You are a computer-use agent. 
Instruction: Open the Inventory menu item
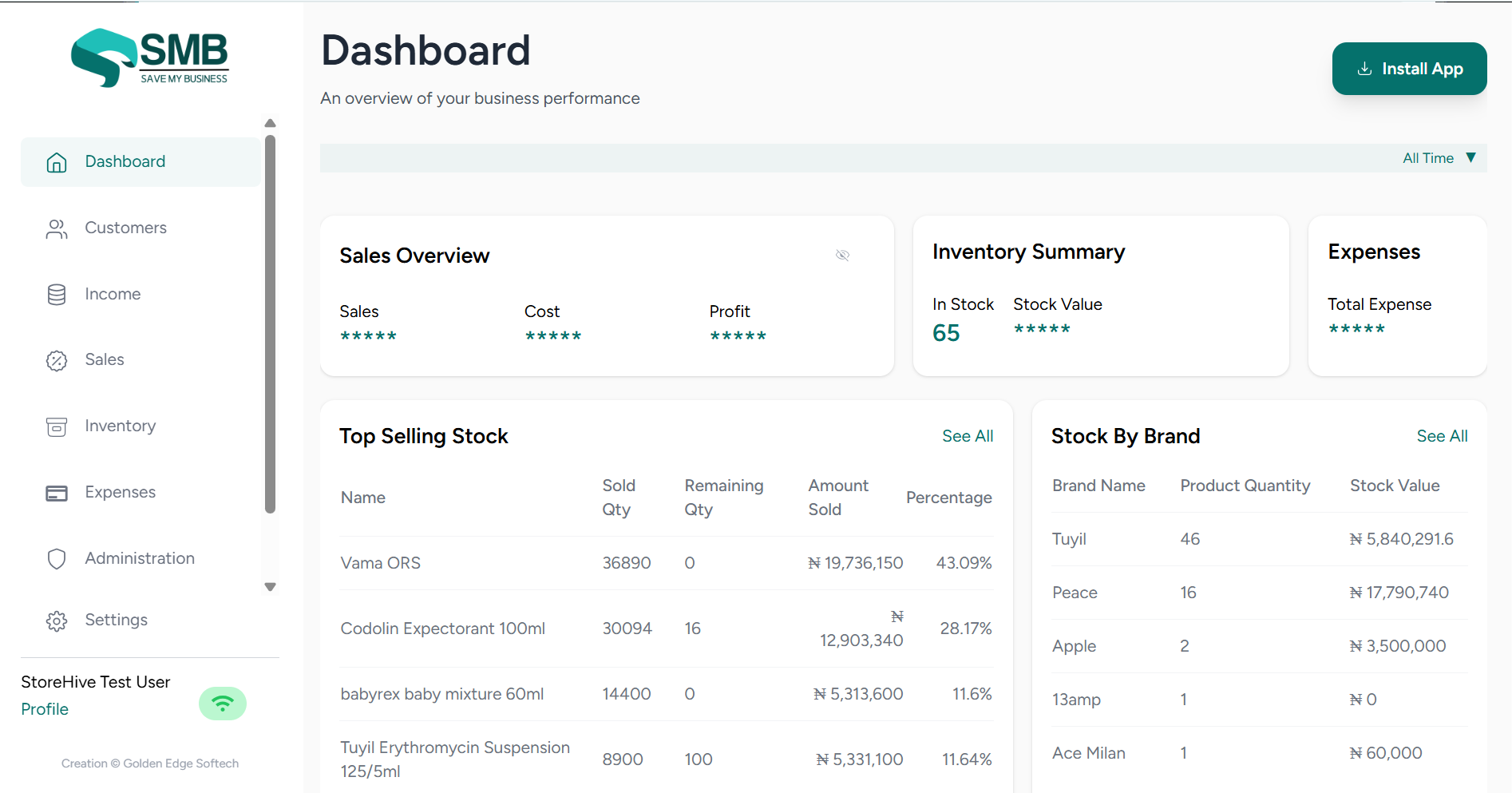(x=141, y=427)
